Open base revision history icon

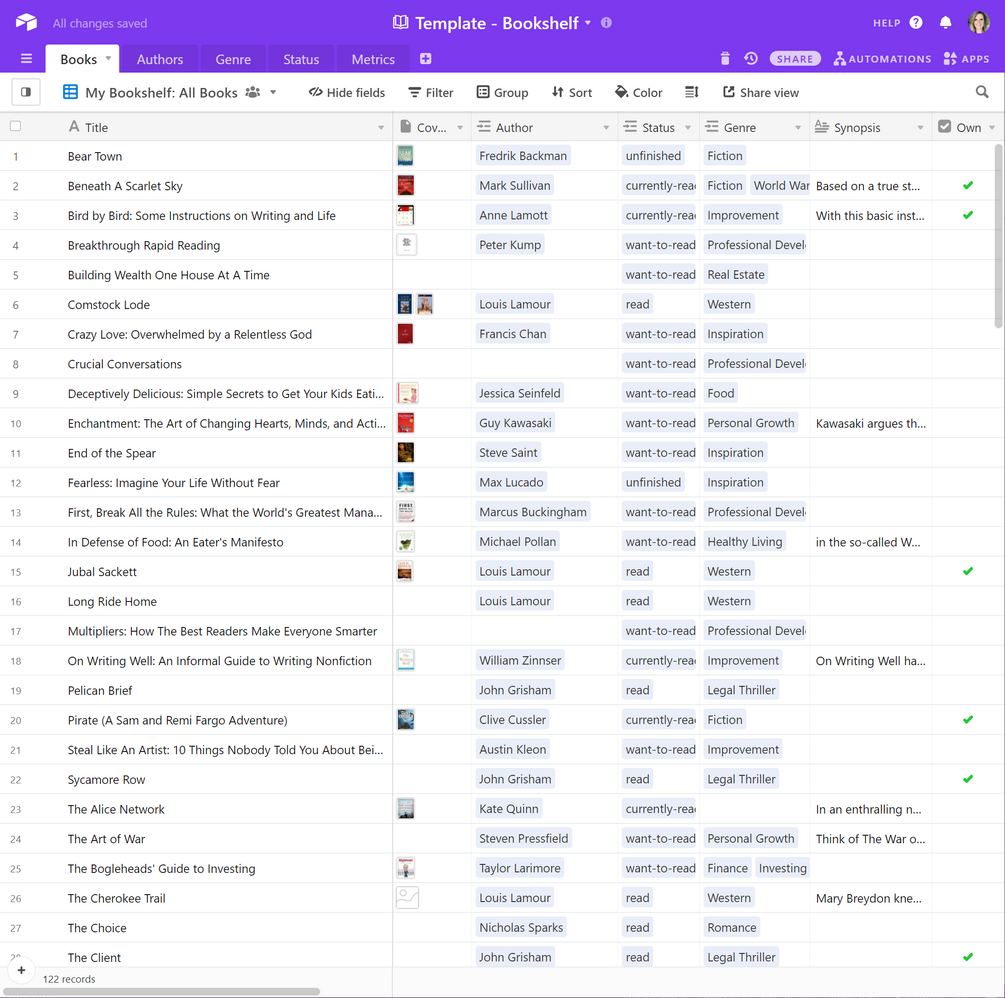pos(751,59)
